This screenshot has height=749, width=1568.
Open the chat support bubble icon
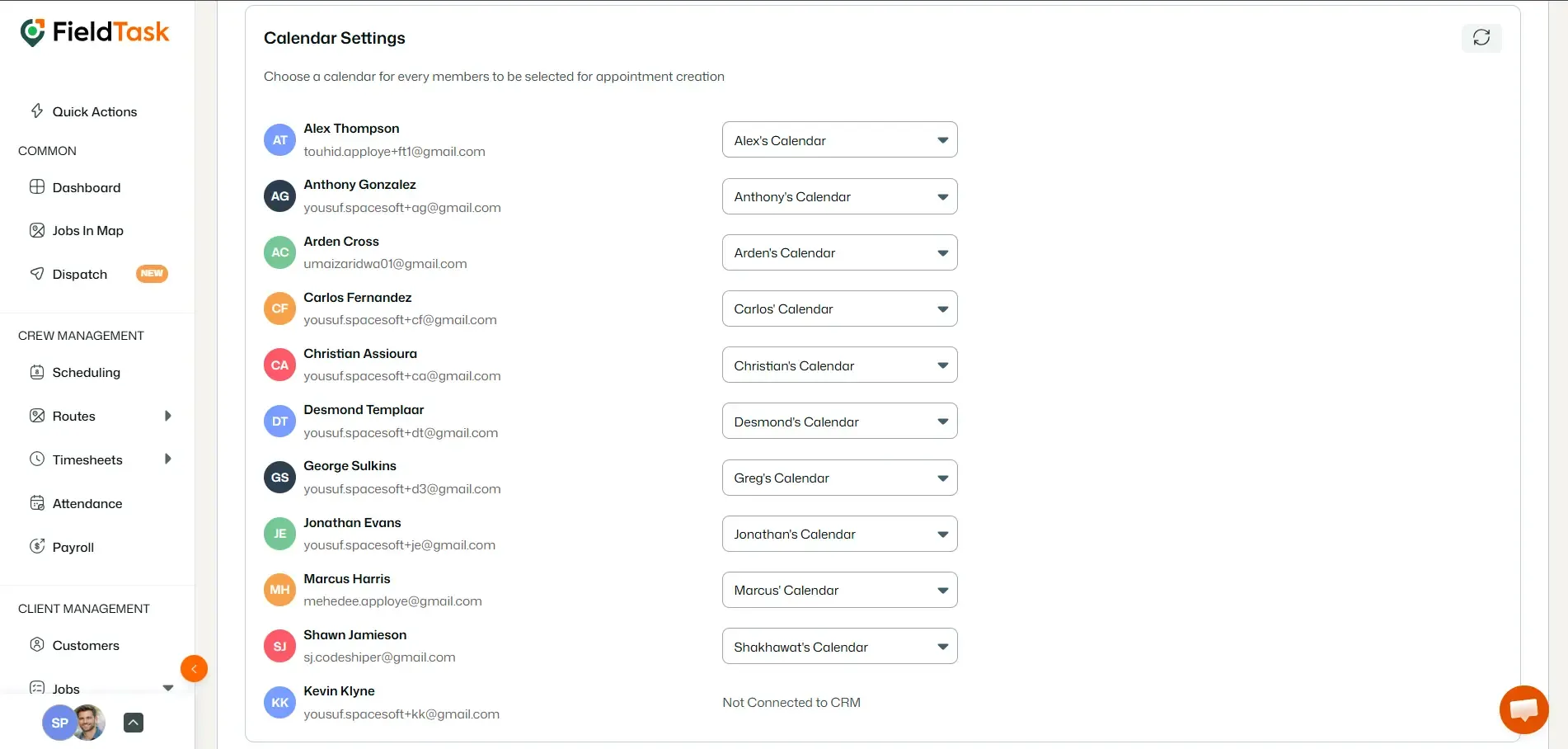pyautogui.click(x=1523, y=709)
